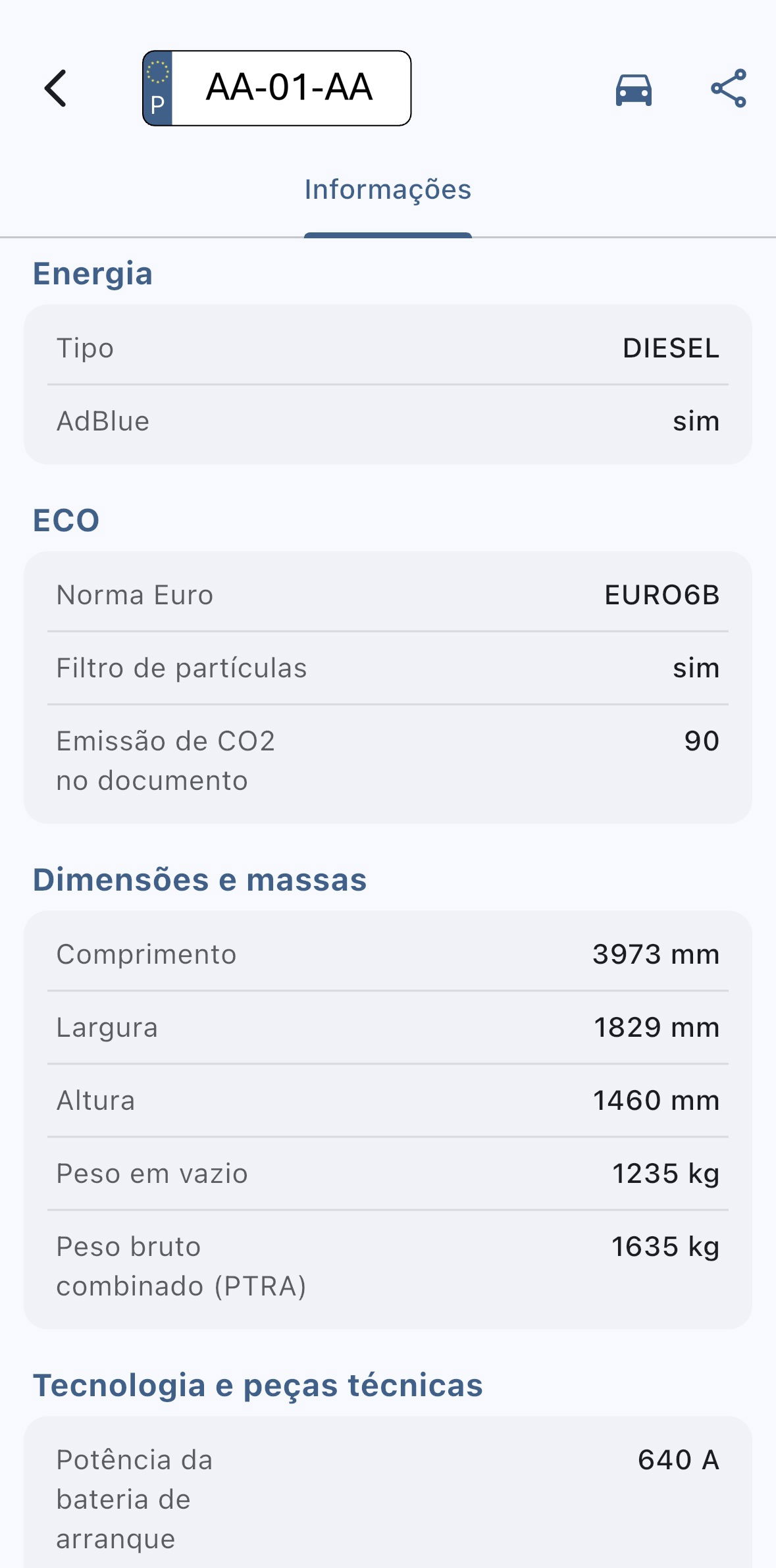Tap the Peso em vazio row
Screen dimensions: 776x1568
[388, 1174]
